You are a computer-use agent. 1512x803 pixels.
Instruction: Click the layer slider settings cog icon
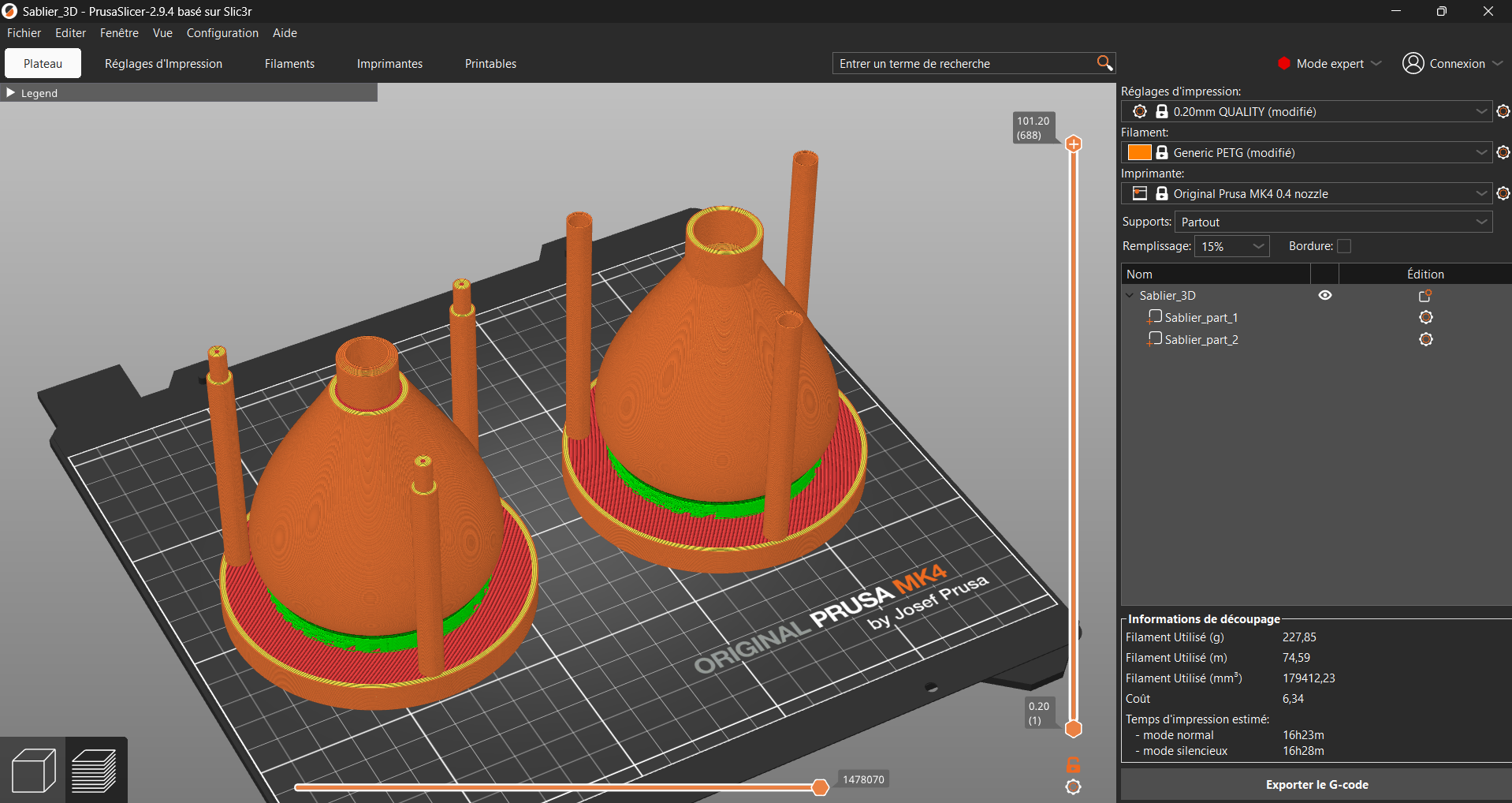[1073, 786]
